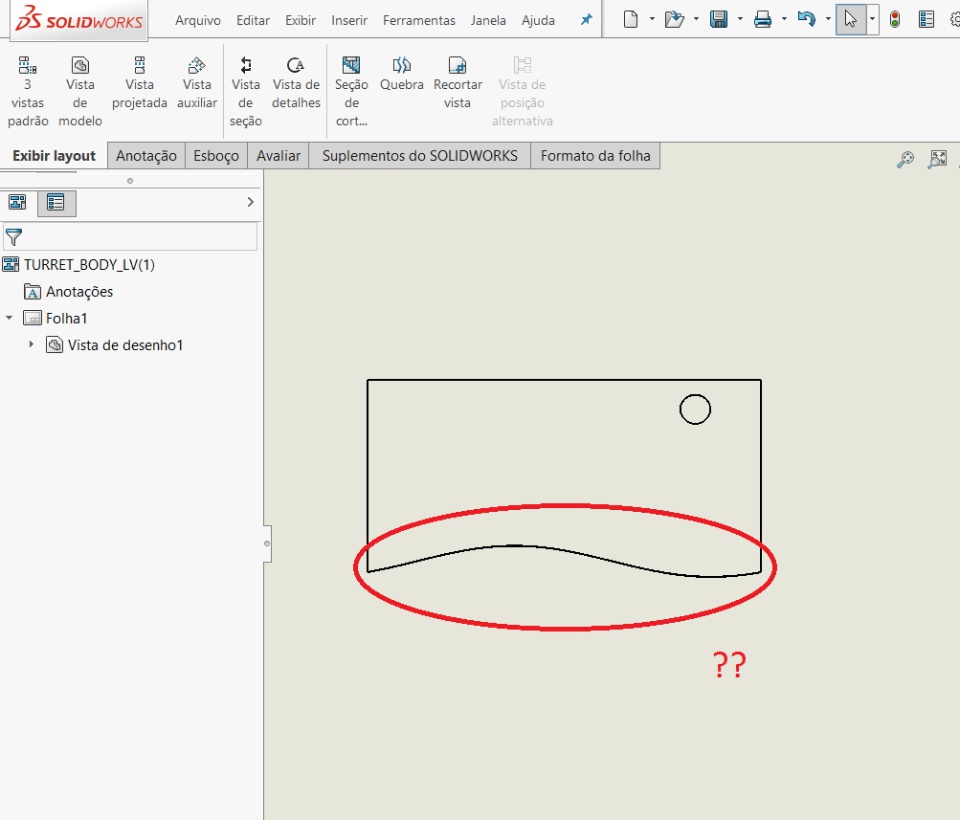The image size is (960, 820).
Task: Show the FeatureManager design tree tab
Action: click(17, 202)
